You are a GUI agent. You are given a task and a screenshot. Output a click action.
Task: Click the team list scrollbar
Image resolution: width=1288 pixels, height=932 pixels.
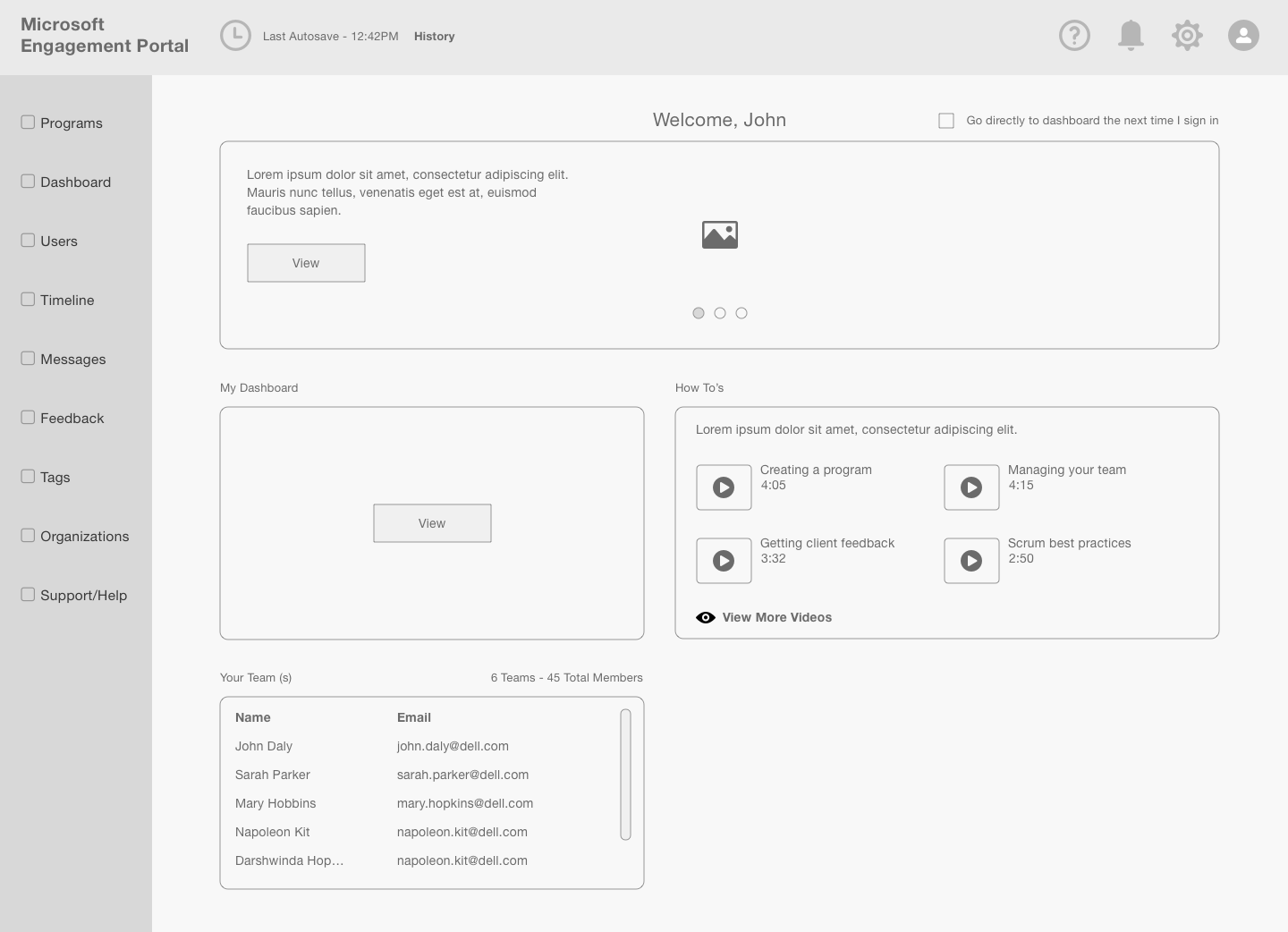pos(625,775)
